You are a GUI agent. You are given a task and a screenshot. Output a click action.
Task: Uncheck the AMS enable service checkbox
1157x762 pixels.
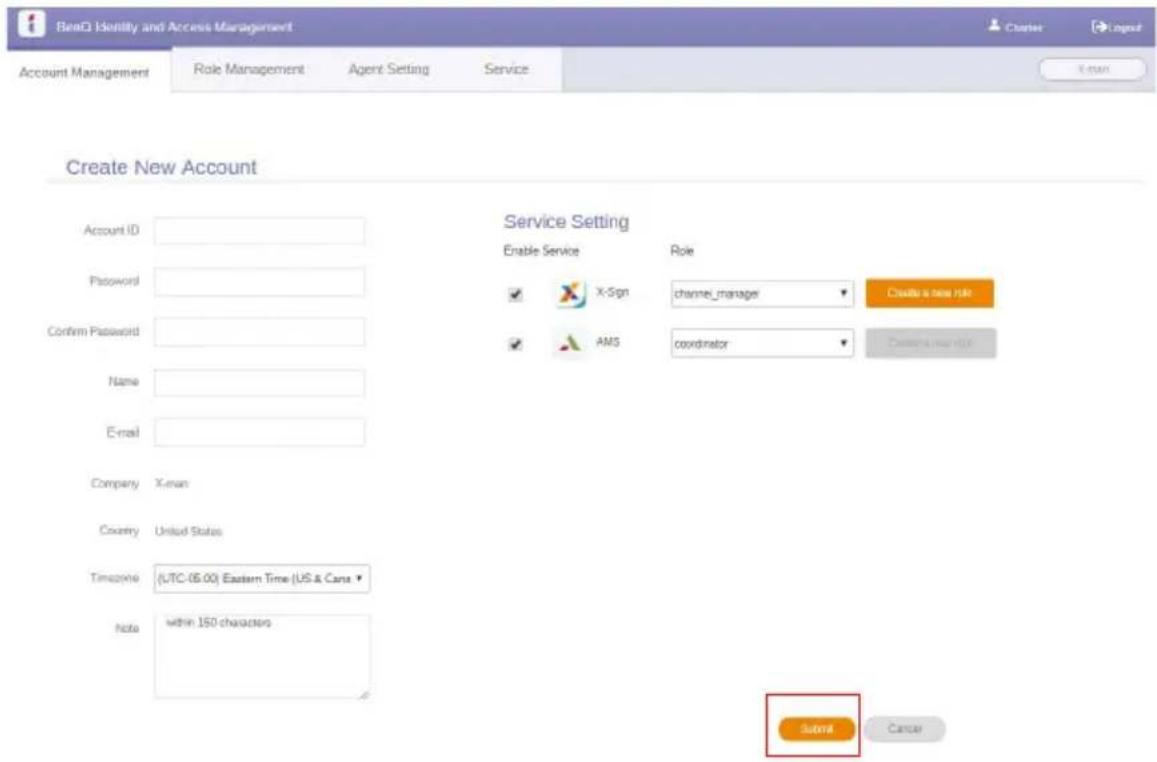(x=515, y=344)
